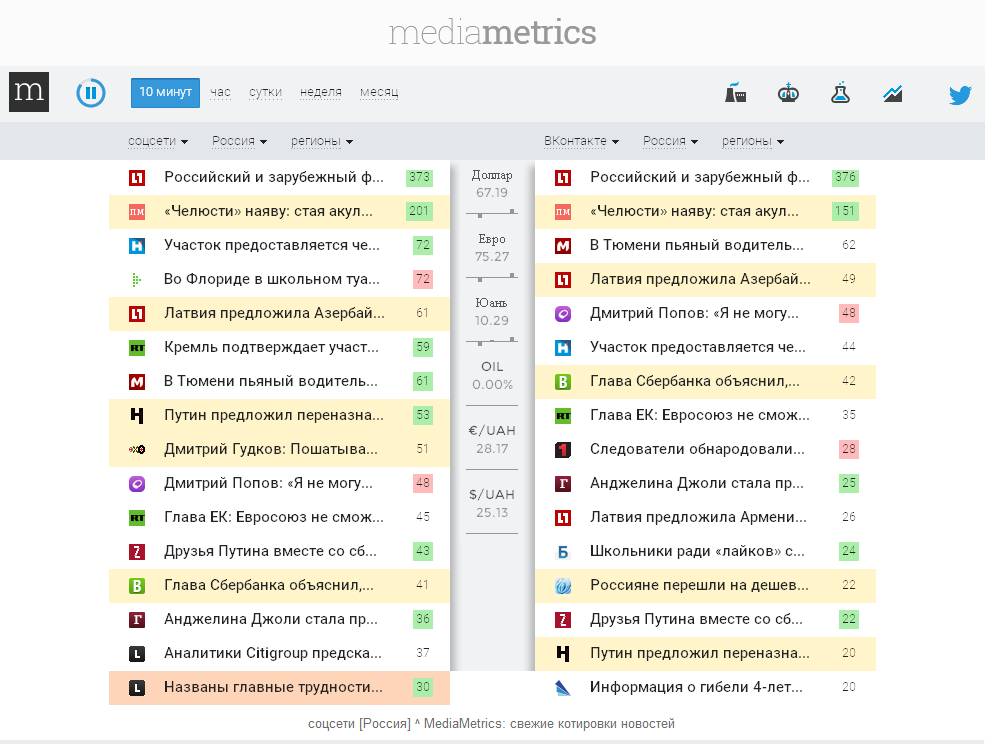Open 'Школьники ради «лайков»' headline
This screenshot has width=985, height=744.
[x=697, y=551]
